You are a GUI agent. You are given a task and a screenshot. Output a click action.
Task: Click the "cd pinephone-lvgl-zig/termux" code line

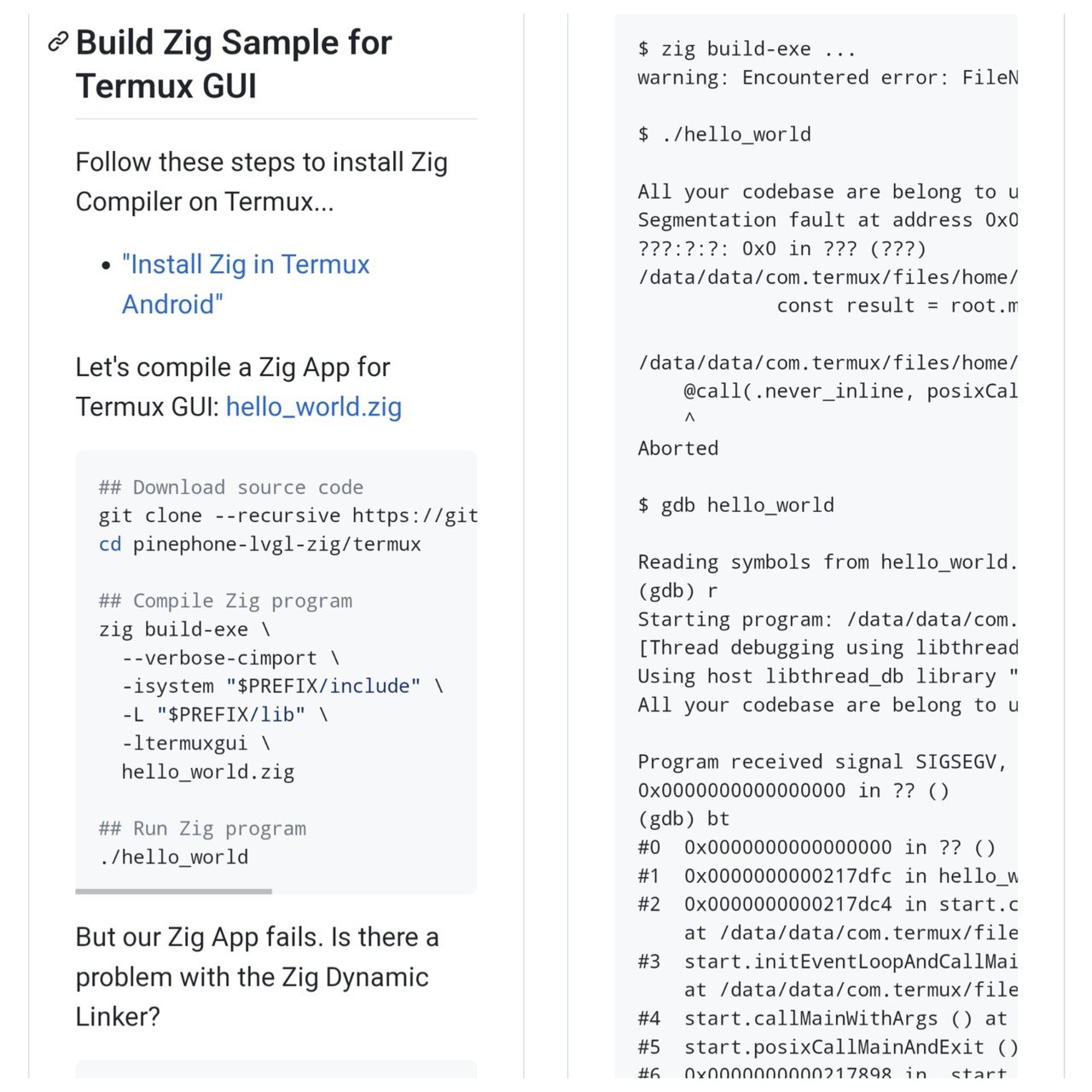coord(259,544)
